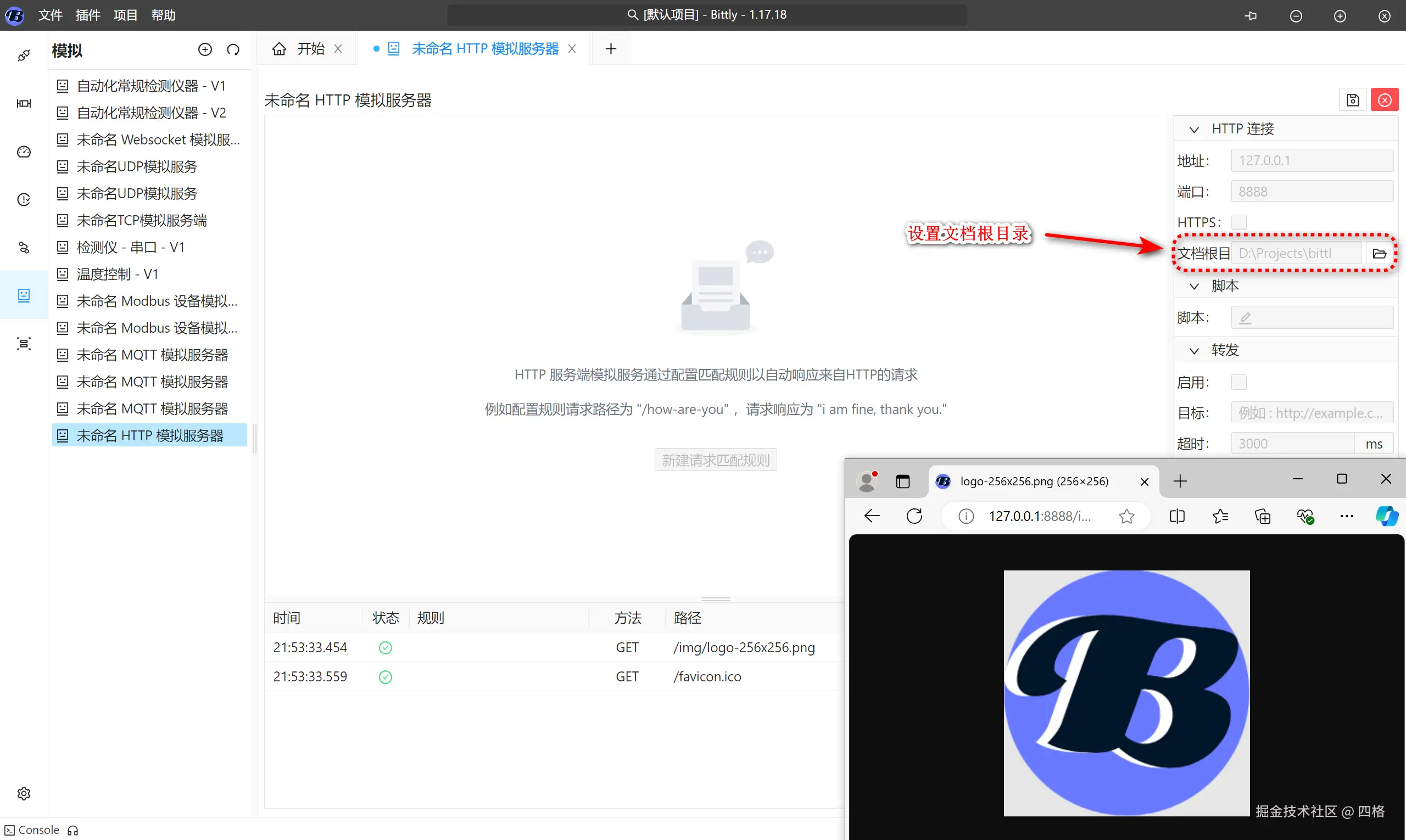1406x840 pixels.
Task: Enable the HTTPS checkbox
Action: (x=1238, y=222)
